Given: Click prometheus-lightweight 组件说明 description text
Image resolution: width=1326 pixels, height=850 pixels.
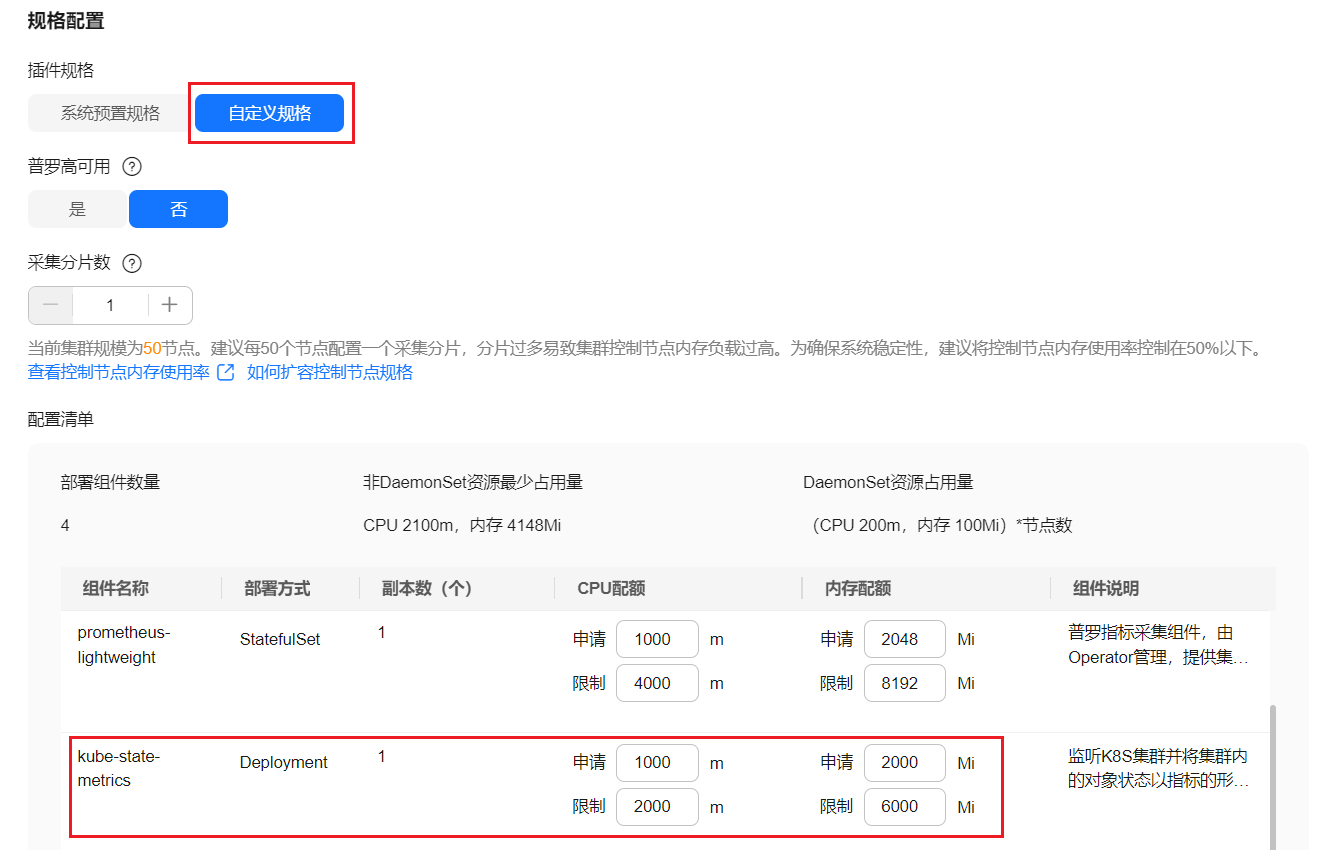Looking at the screenshot, I should point(1158,645).
